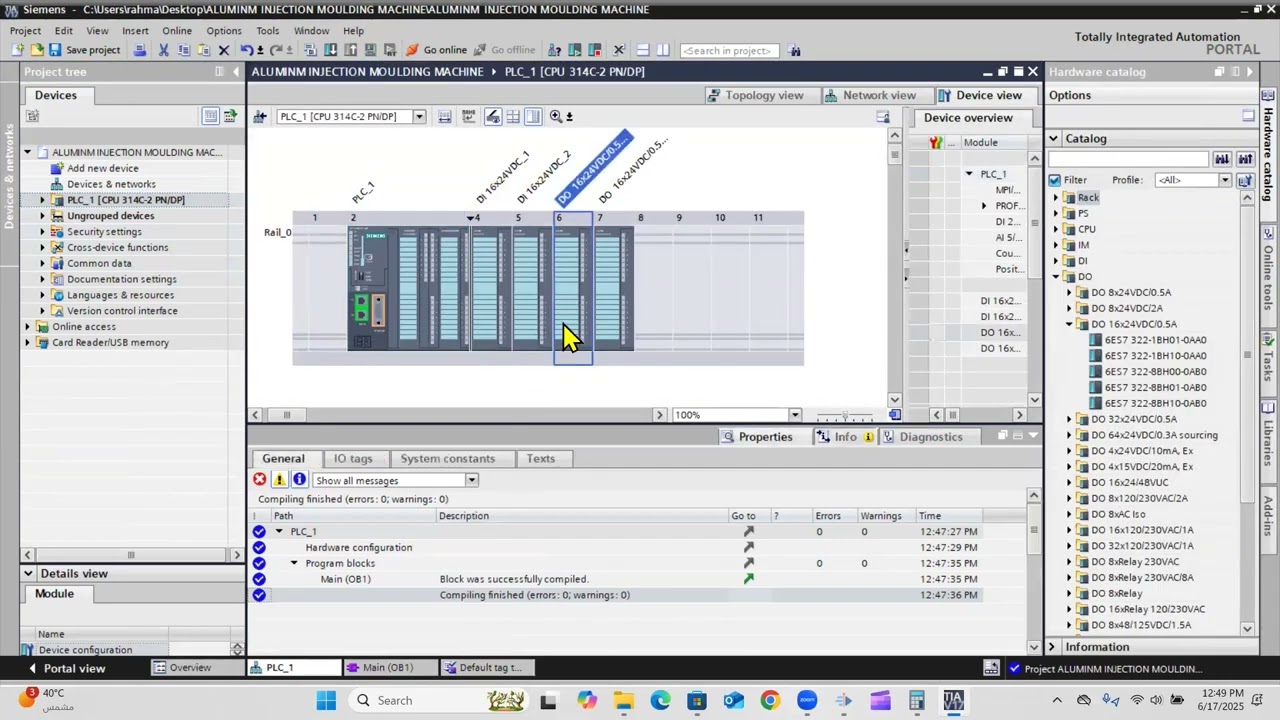Open the Project menu
This screenshot has width=1280, height=720.
pos(25,31)
